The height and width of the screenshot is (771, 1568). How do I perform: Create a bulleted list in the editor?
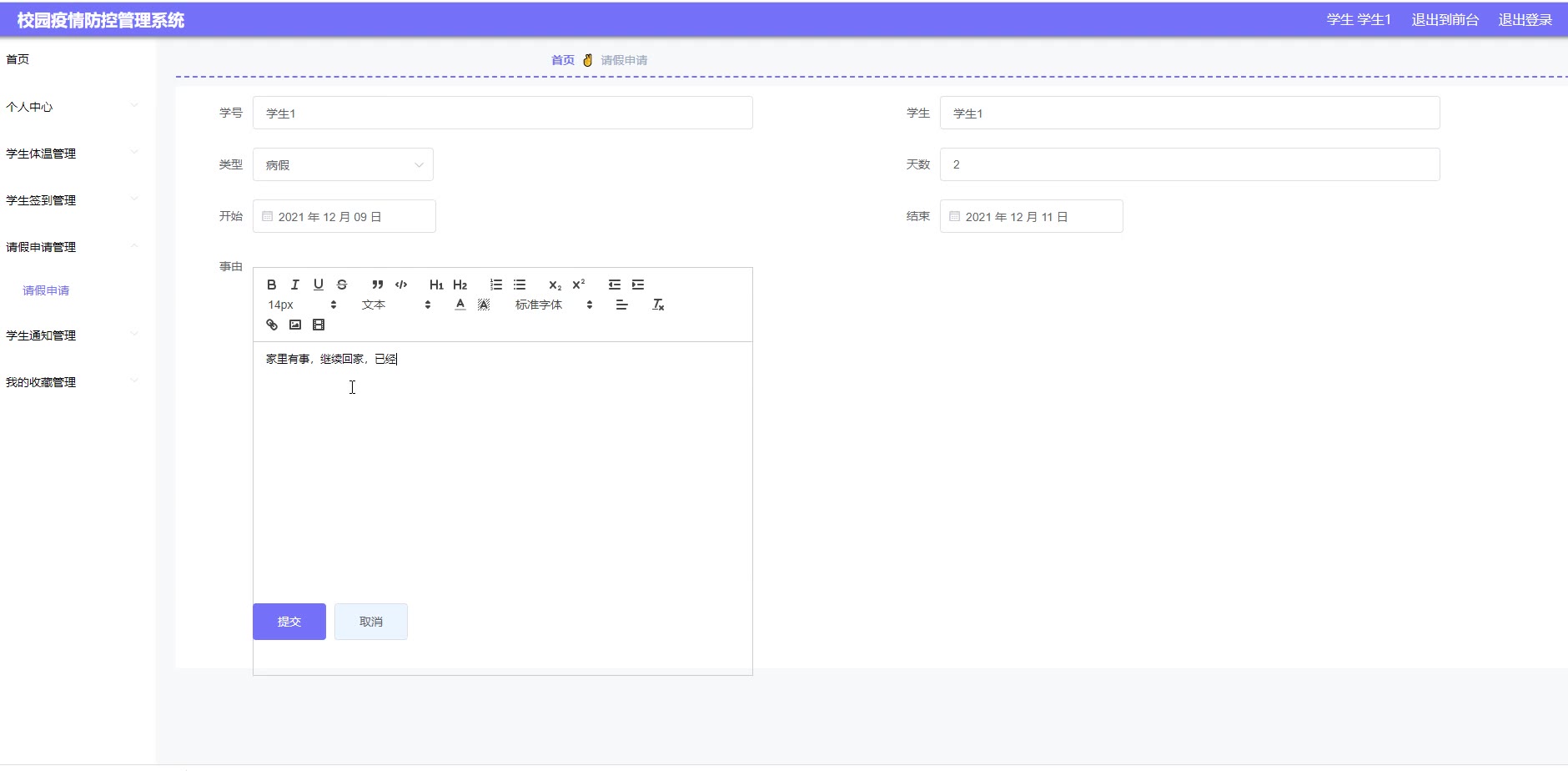point(520,285)
